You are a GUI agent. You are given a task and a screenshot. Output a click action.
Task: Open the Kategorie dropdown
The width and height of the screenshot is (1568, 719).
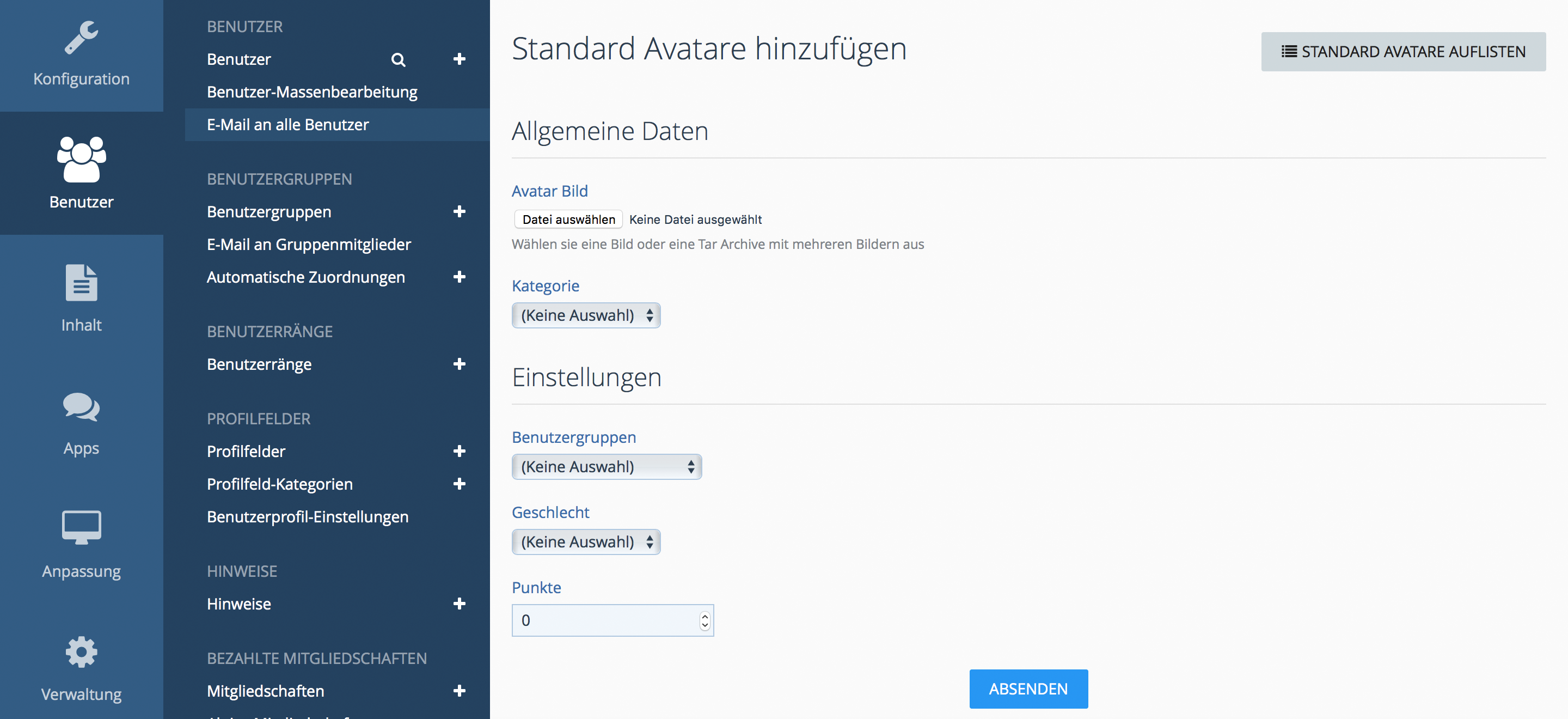(586, 315)
